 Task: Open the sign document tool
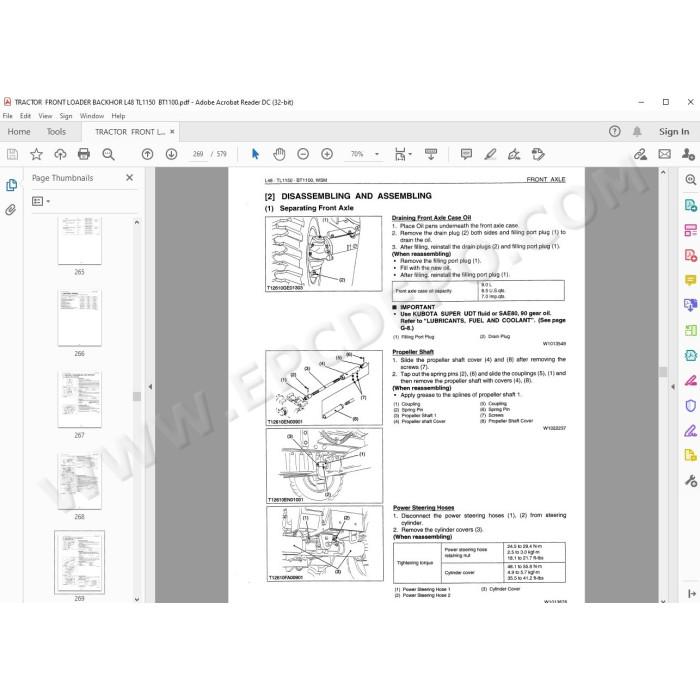514,154
